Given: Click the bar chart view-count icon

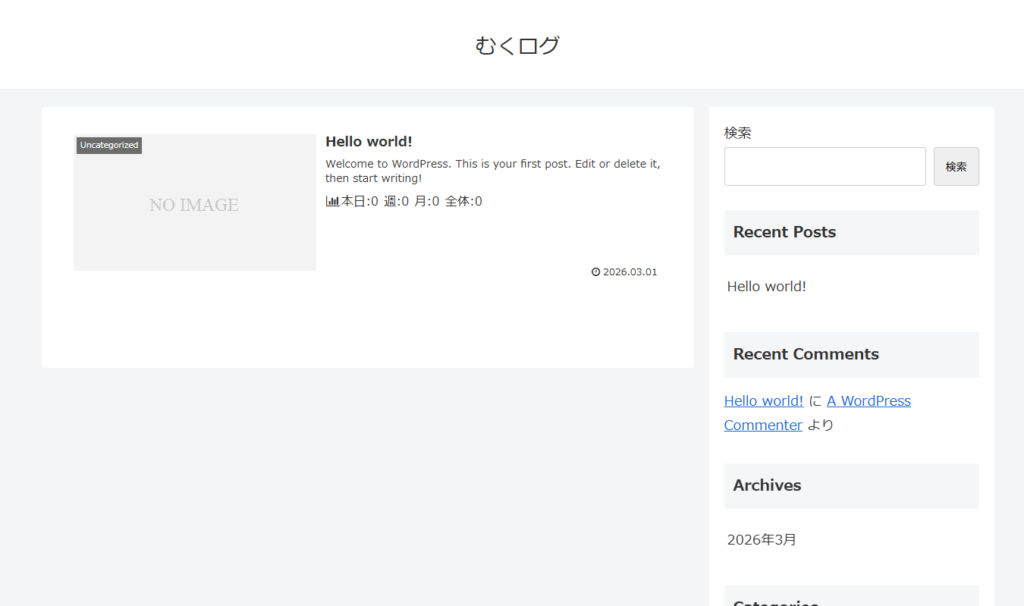Looking at the screenshot, I should click(332, 201).
